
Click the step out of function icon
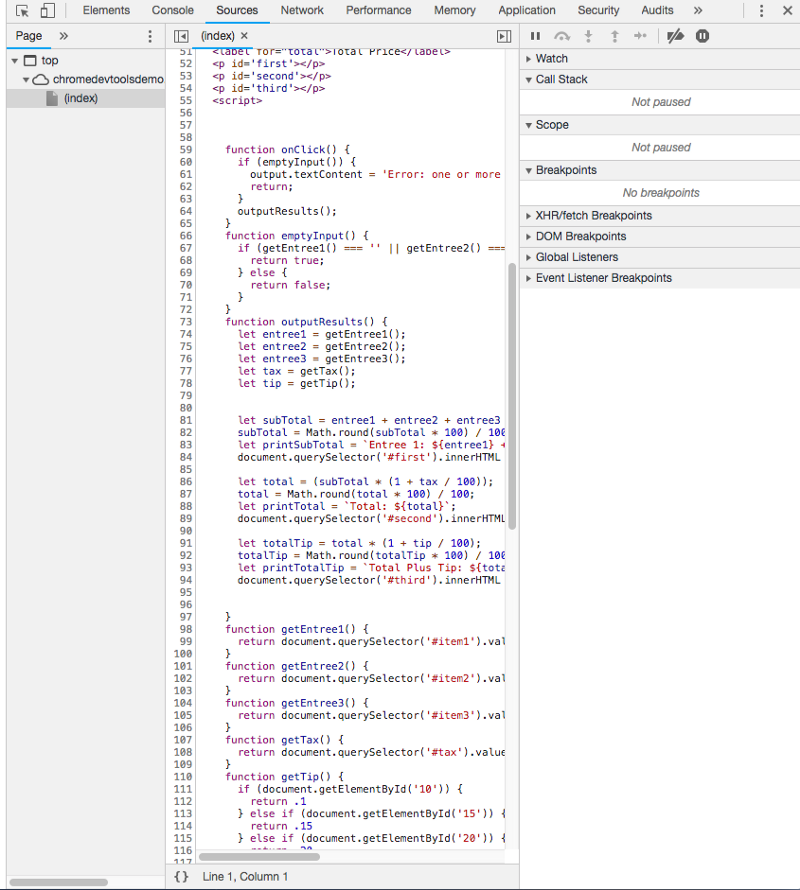614,36
